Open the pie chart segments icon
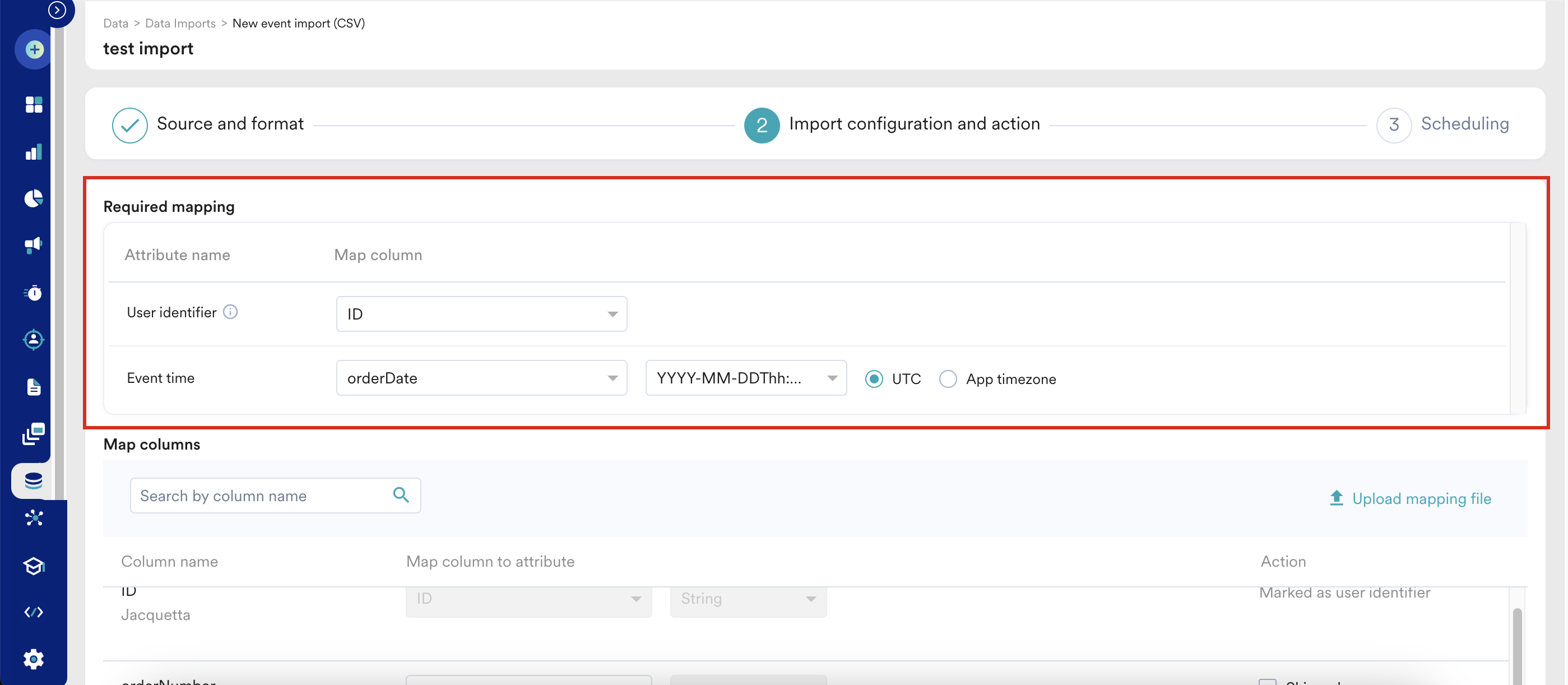The image size is (1568, 685). [34, 198]
